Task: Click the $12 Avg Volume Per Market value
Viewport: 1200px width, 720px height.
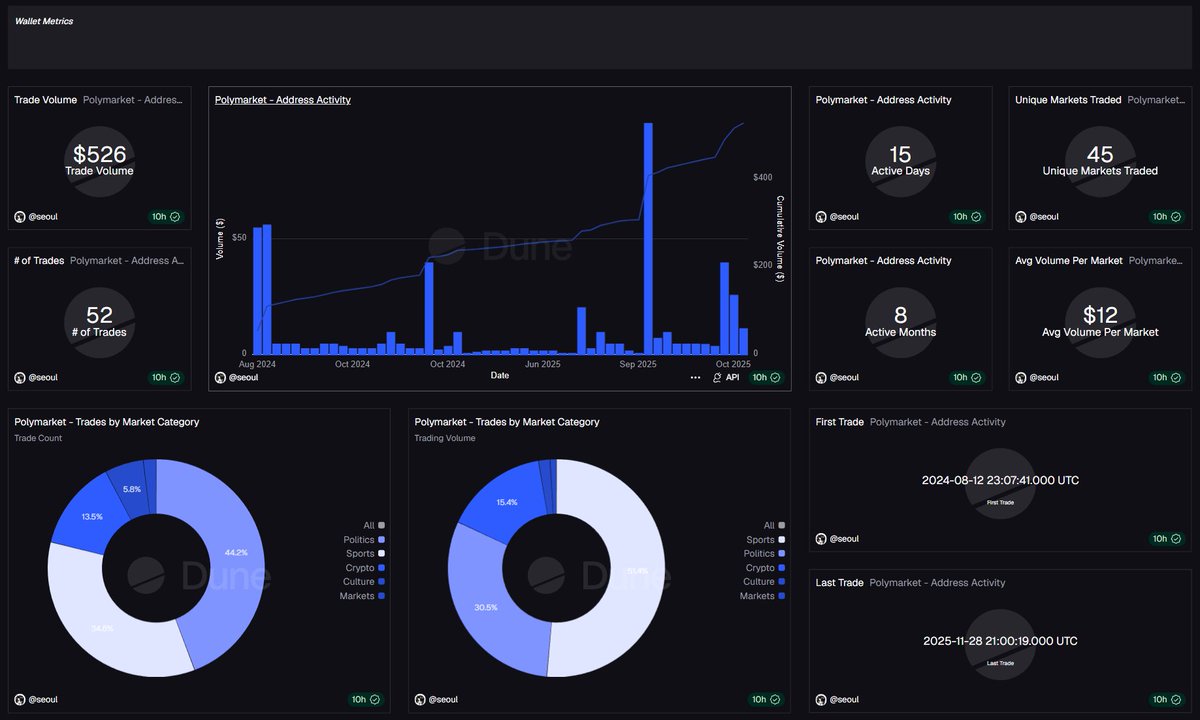Action: (1100, 315)
